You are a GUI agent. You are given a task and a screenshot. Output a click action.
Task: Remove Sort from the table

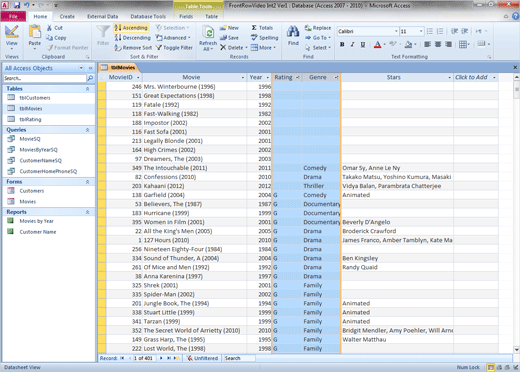tap(133, 48)
